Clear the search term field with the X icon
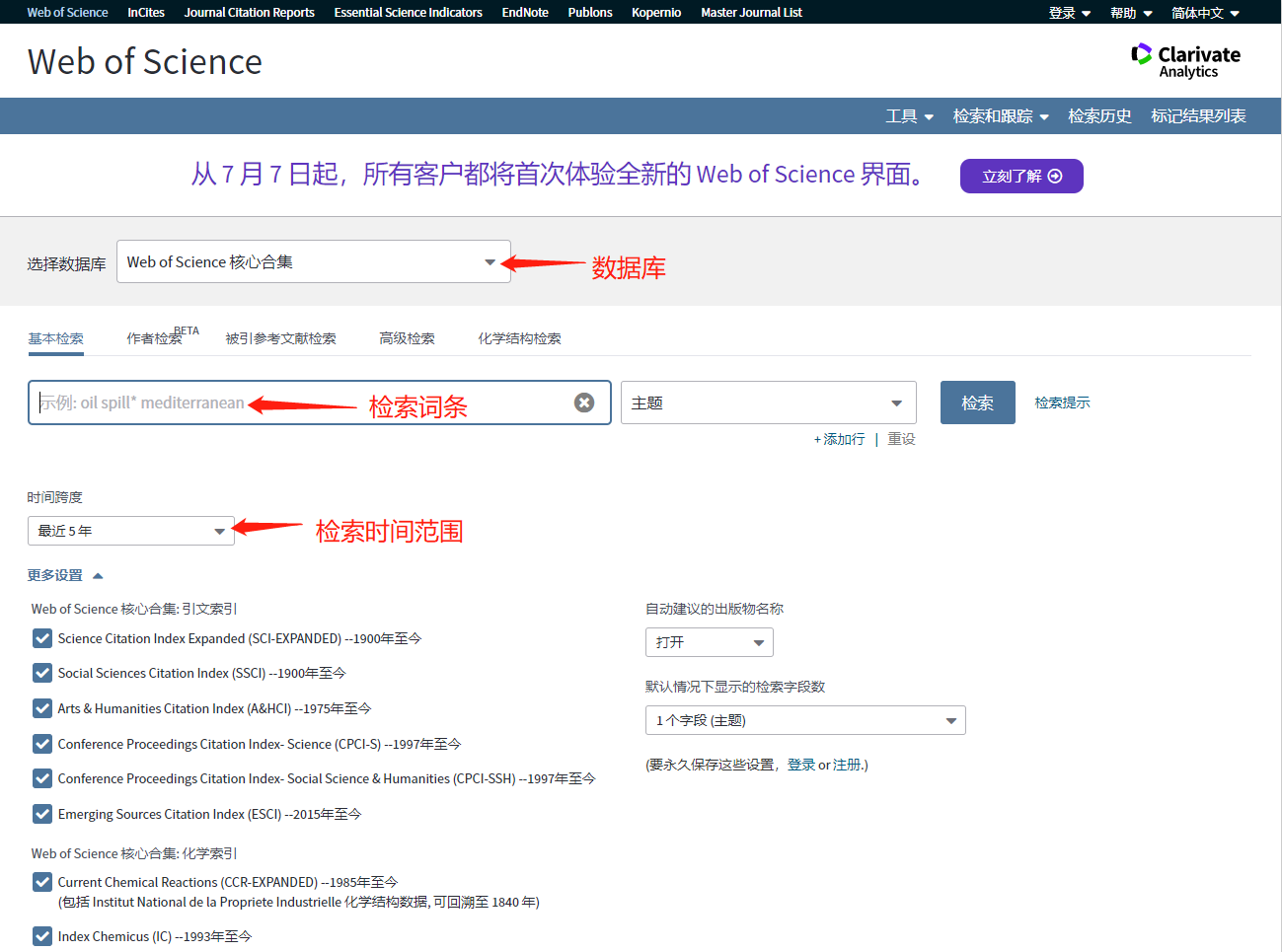Viewport: 1282px width, 952px height. pyautogui.click(x=584, y=403)
